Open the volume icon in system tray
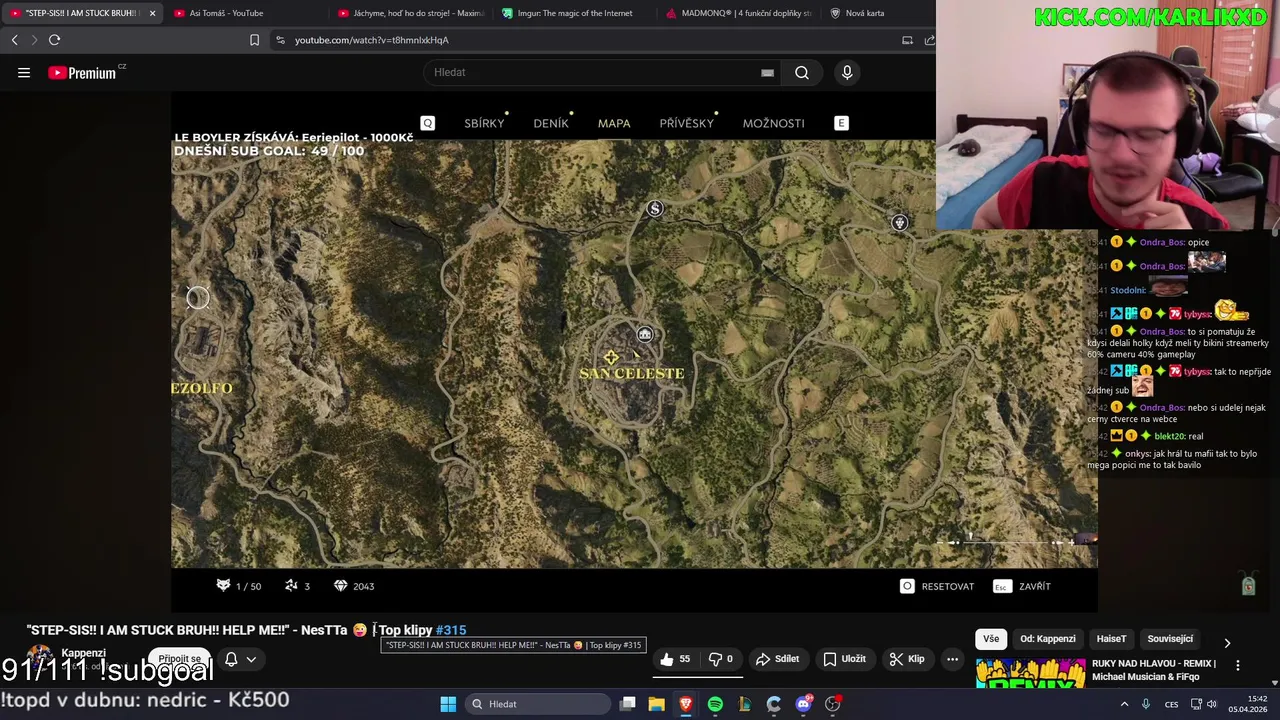Screen dimensions: 1280x720 tap(1211, 704)
